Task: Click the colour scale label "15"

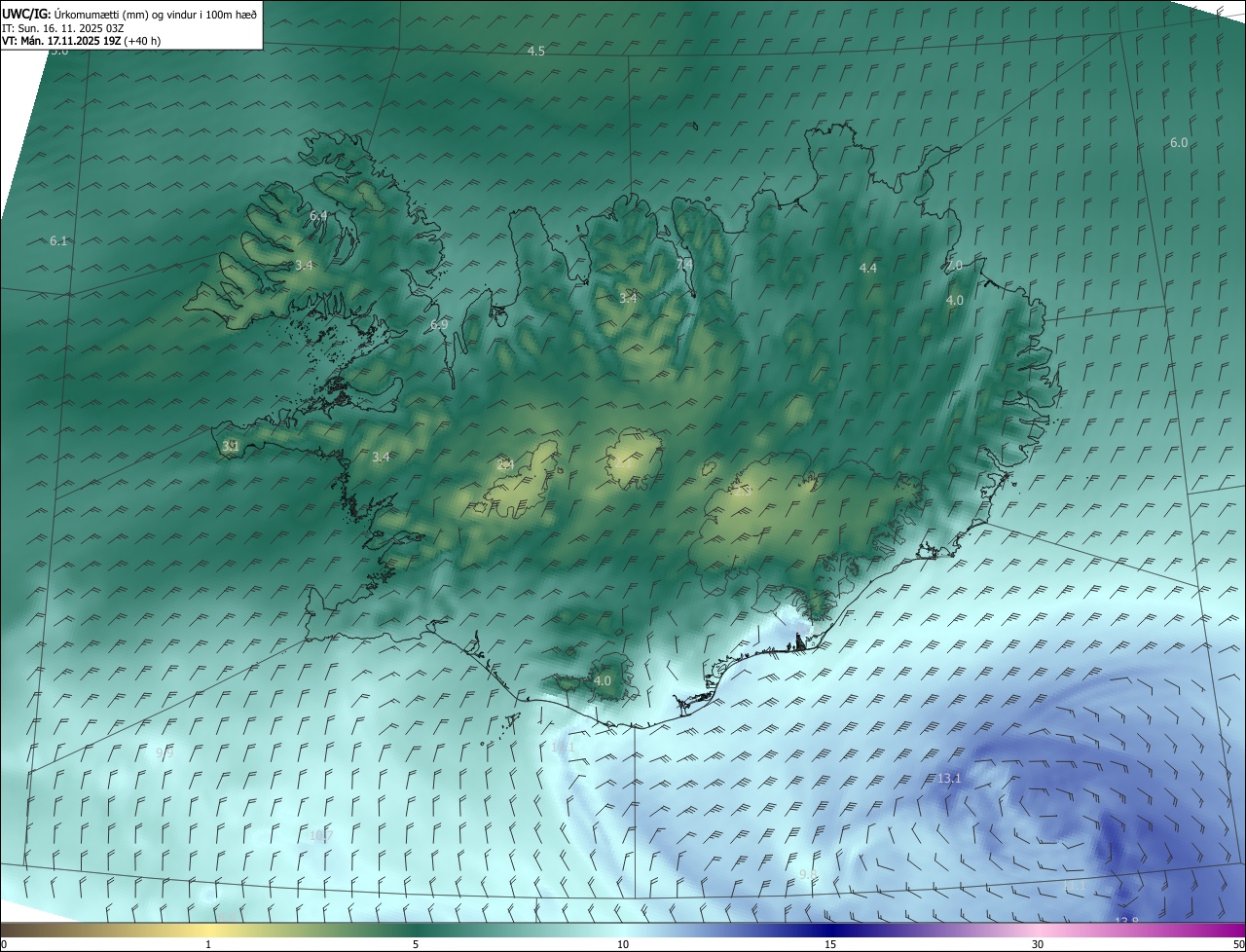Action: [830, 944]
